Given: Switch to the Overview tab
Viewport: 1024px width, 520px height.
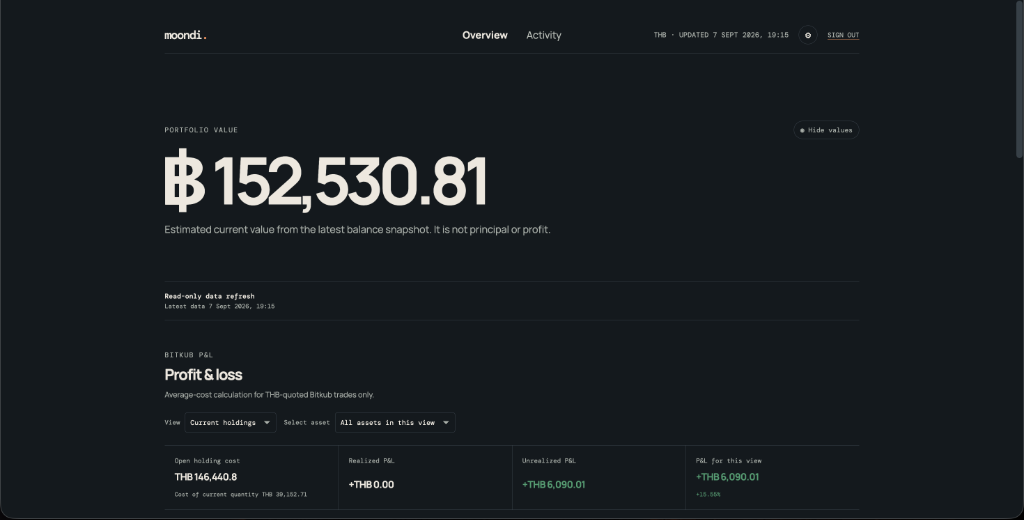Looking at the screenshot, I should [x=485, y=35].
